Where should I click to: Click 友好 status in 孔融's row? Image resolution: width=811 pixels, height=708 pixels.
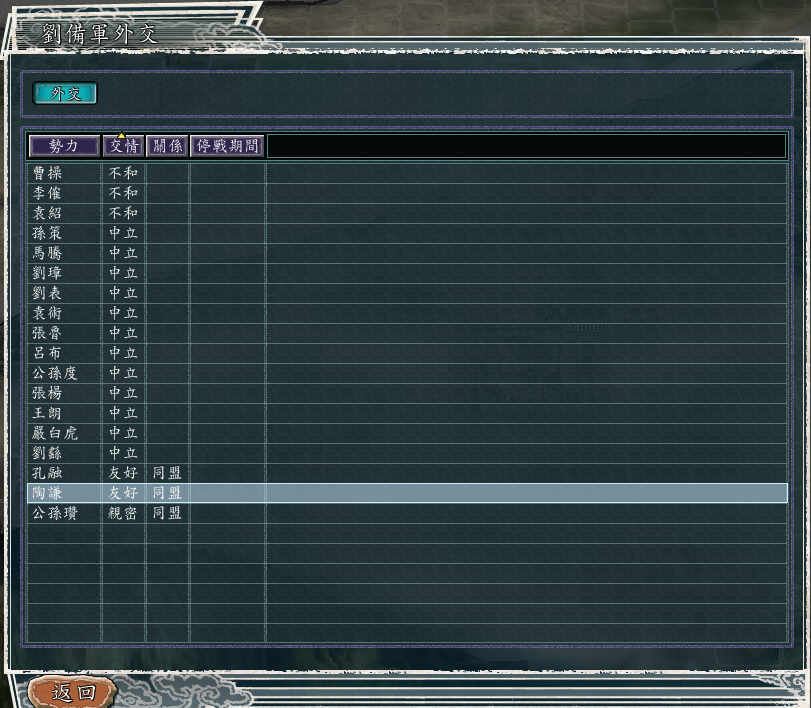click(123, 473)
